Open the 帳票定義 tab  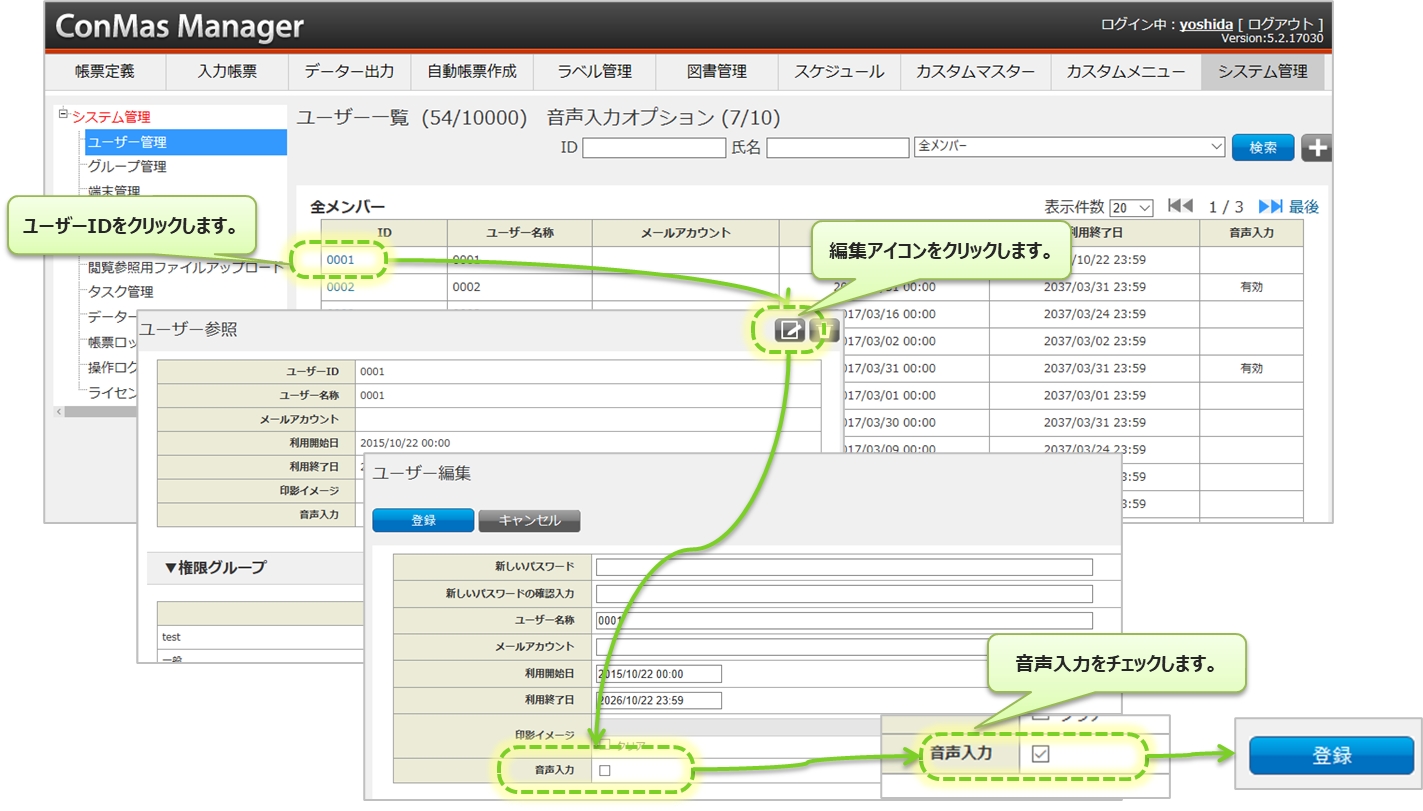pyautogui.click(x=105, y=72)
